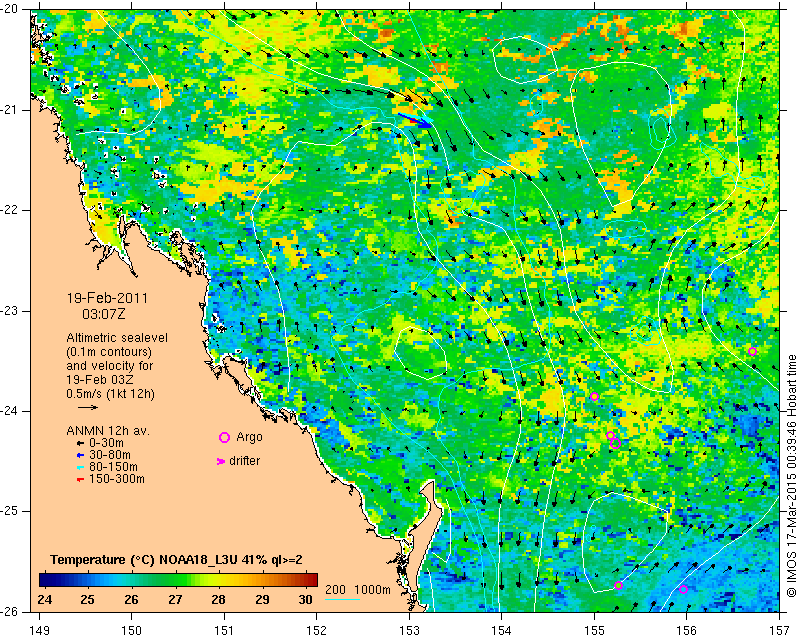Click the 0.5m/s velocity scale arrow

[x=88, y=407]
